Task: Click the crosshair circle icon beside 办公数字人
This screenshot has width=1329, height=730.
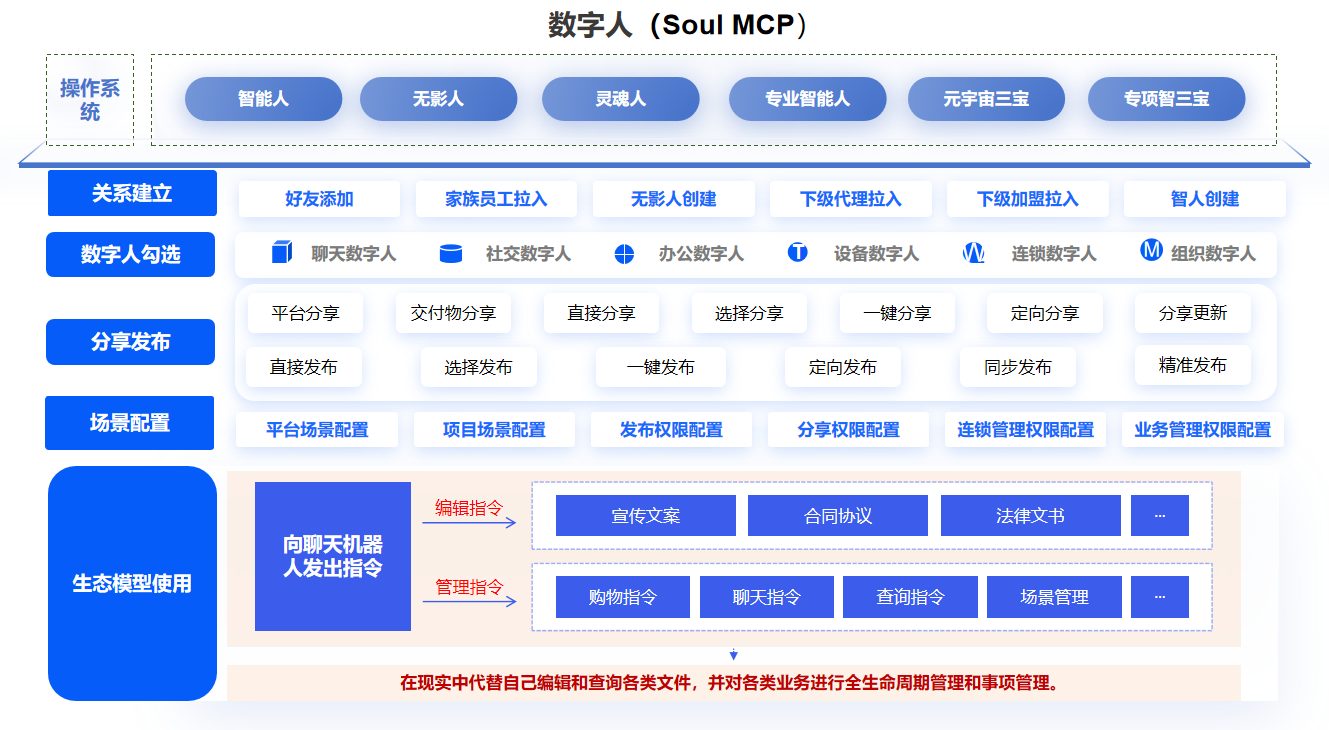Action: click(x=624, y=254)
